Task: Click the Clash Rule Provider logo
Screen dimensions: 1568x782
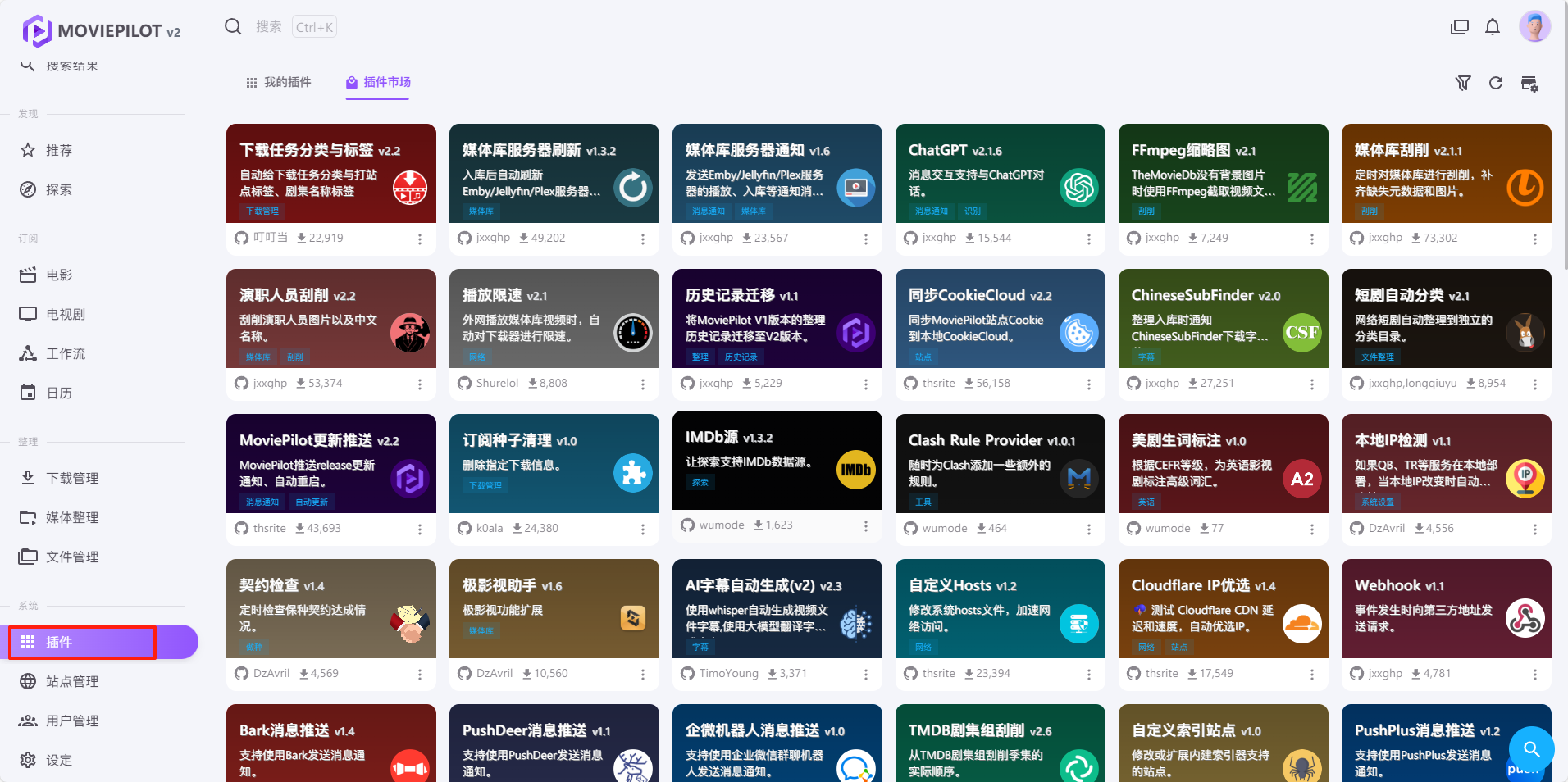Action: tap(1079, 478)
